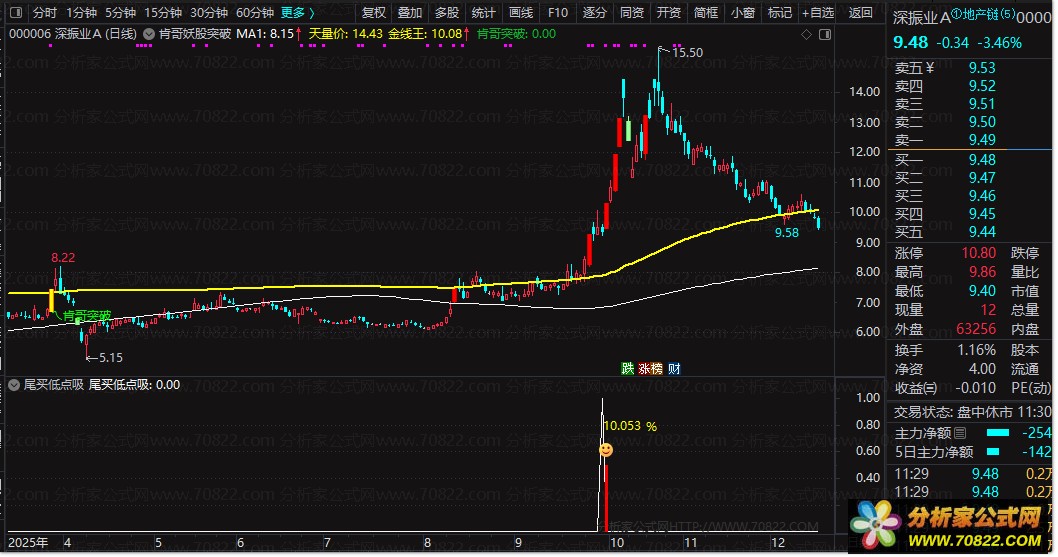Click the smiley face signal marker
1058x557 pixels.
coord(606,451)
